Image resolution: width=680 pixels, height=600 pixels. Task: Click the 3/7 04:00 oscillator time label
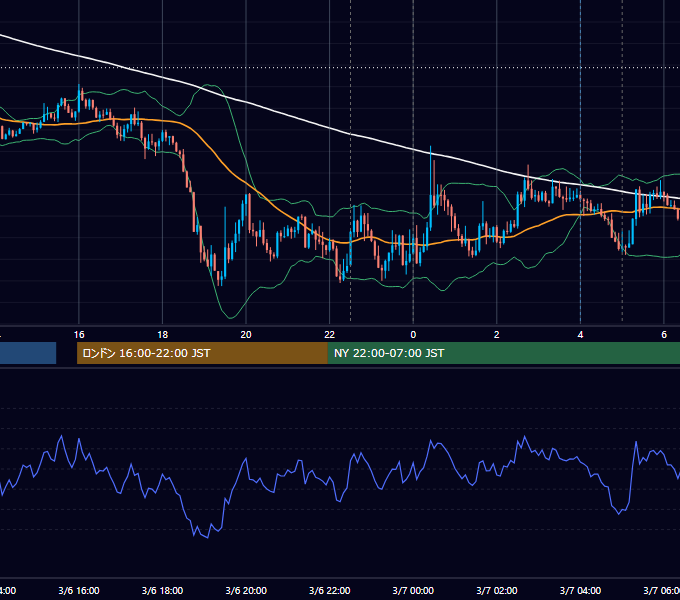580,590
